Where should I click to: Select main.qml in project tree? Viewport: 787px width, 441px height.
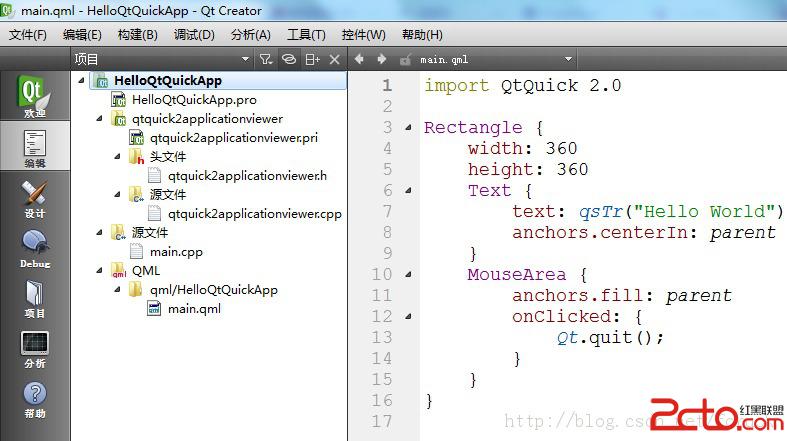(x=194, y=309)
